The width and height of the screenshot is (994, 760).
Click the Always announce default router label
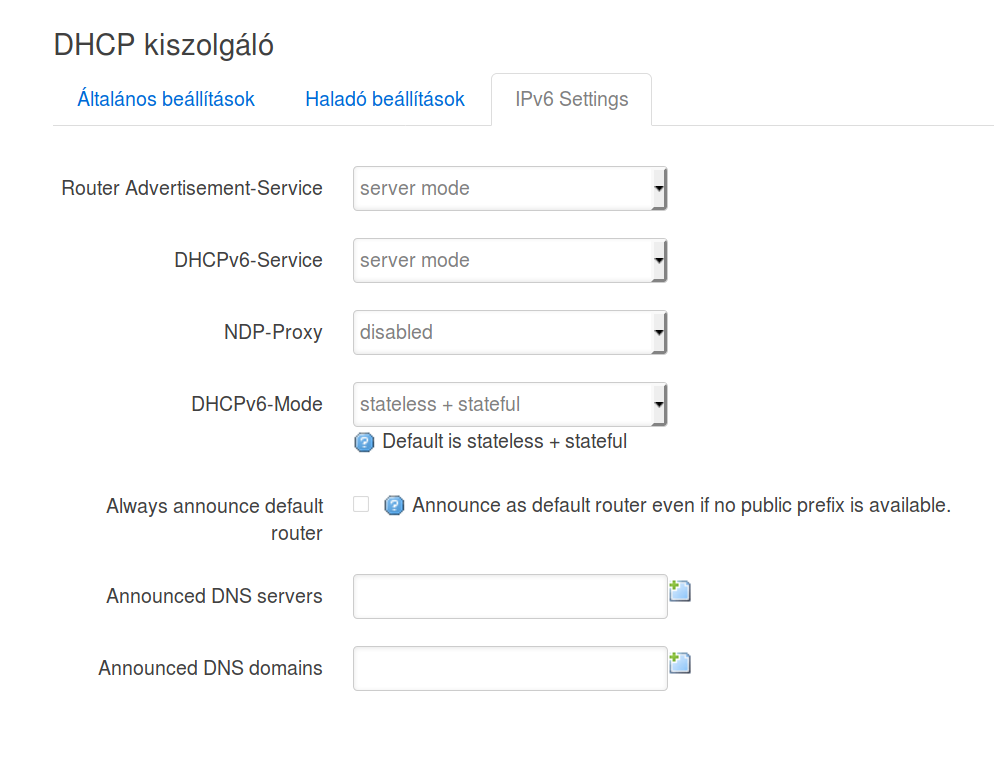pos(215,520)
